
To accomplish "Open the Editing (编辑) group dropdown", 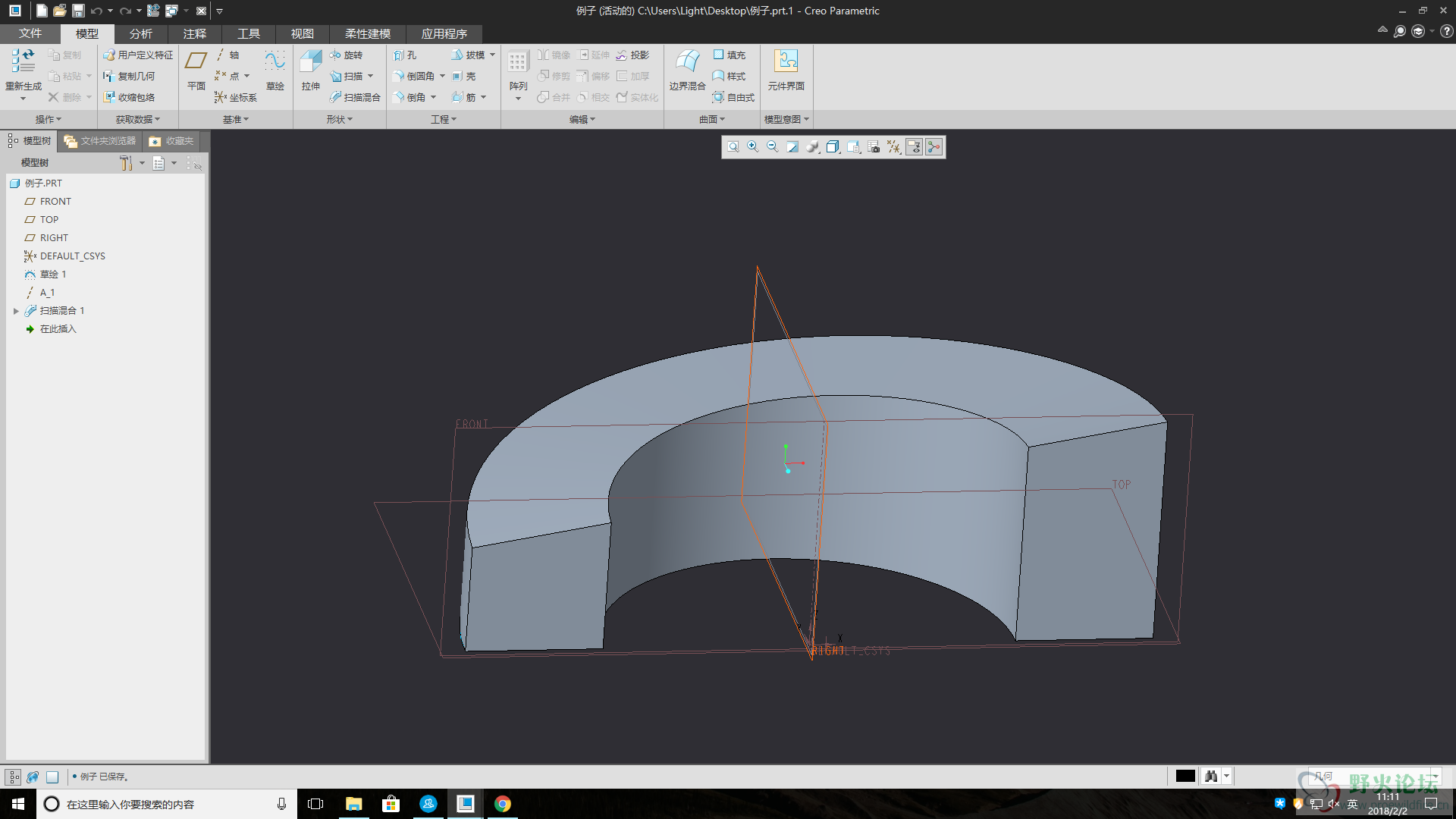I will [582, 119].
